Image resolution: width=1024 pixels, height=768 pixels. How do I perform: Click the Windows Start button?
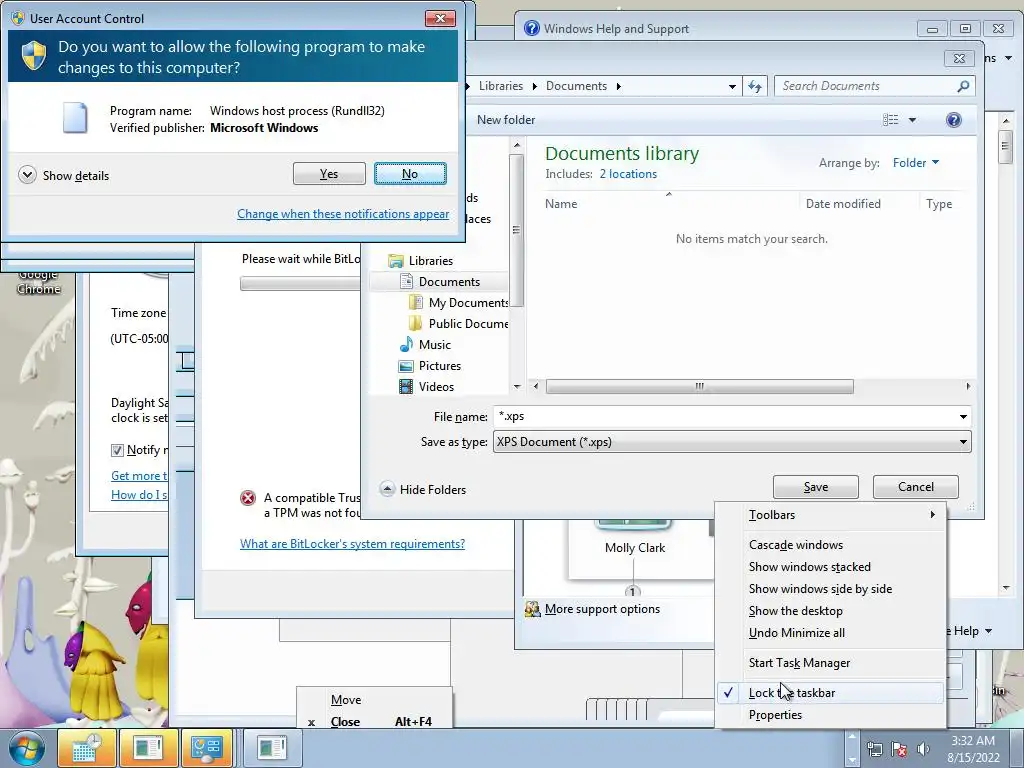tap(26, 748)
